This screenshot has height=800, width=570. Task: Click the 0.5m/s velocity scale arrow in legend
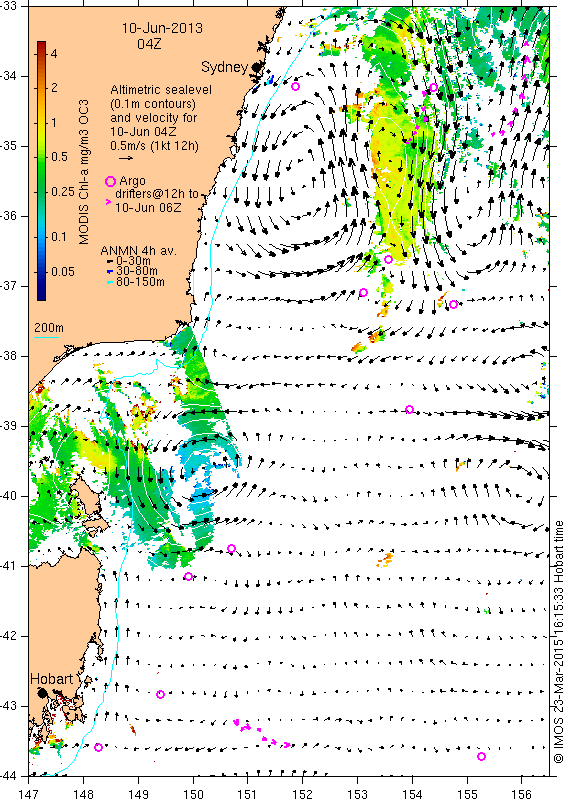126,158
